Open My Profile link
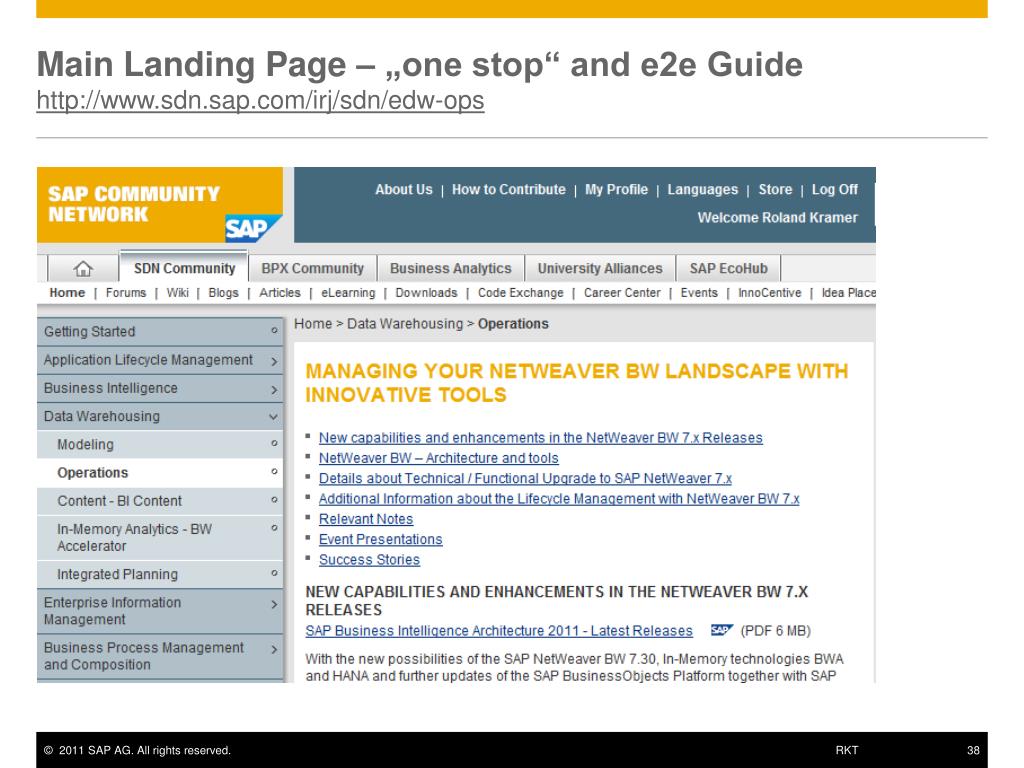 coord(616,189)
